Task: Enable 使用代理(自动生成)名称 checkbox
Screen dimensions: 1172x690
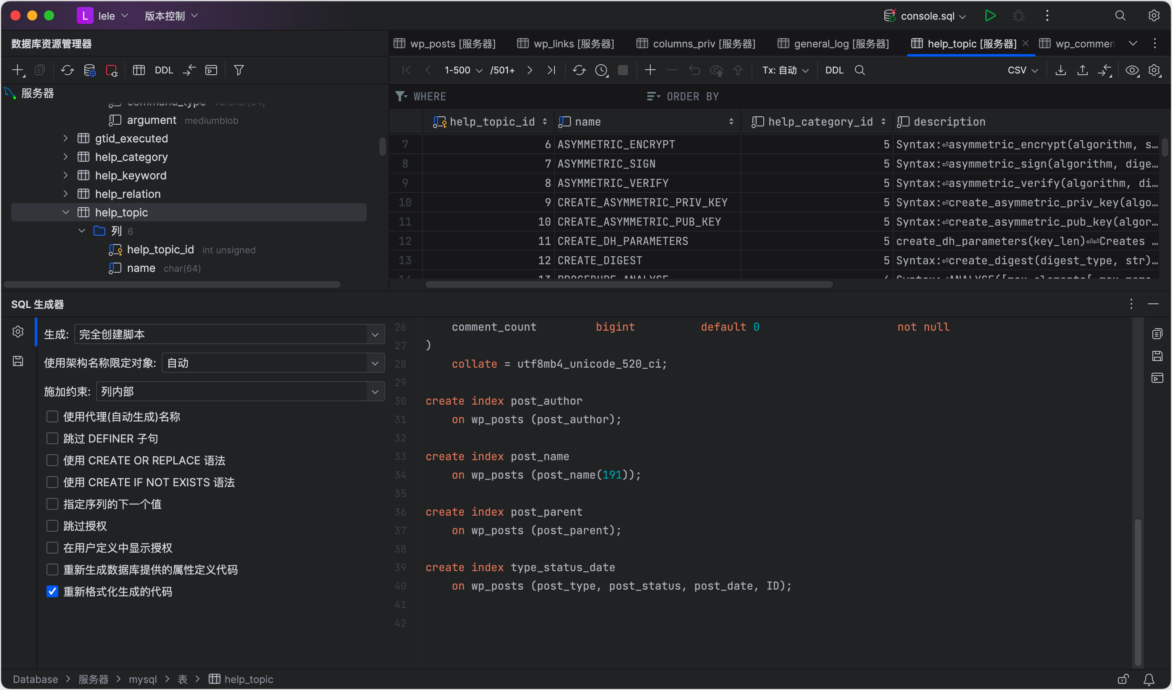Action: pyautogui.click(x=52, y=416)
